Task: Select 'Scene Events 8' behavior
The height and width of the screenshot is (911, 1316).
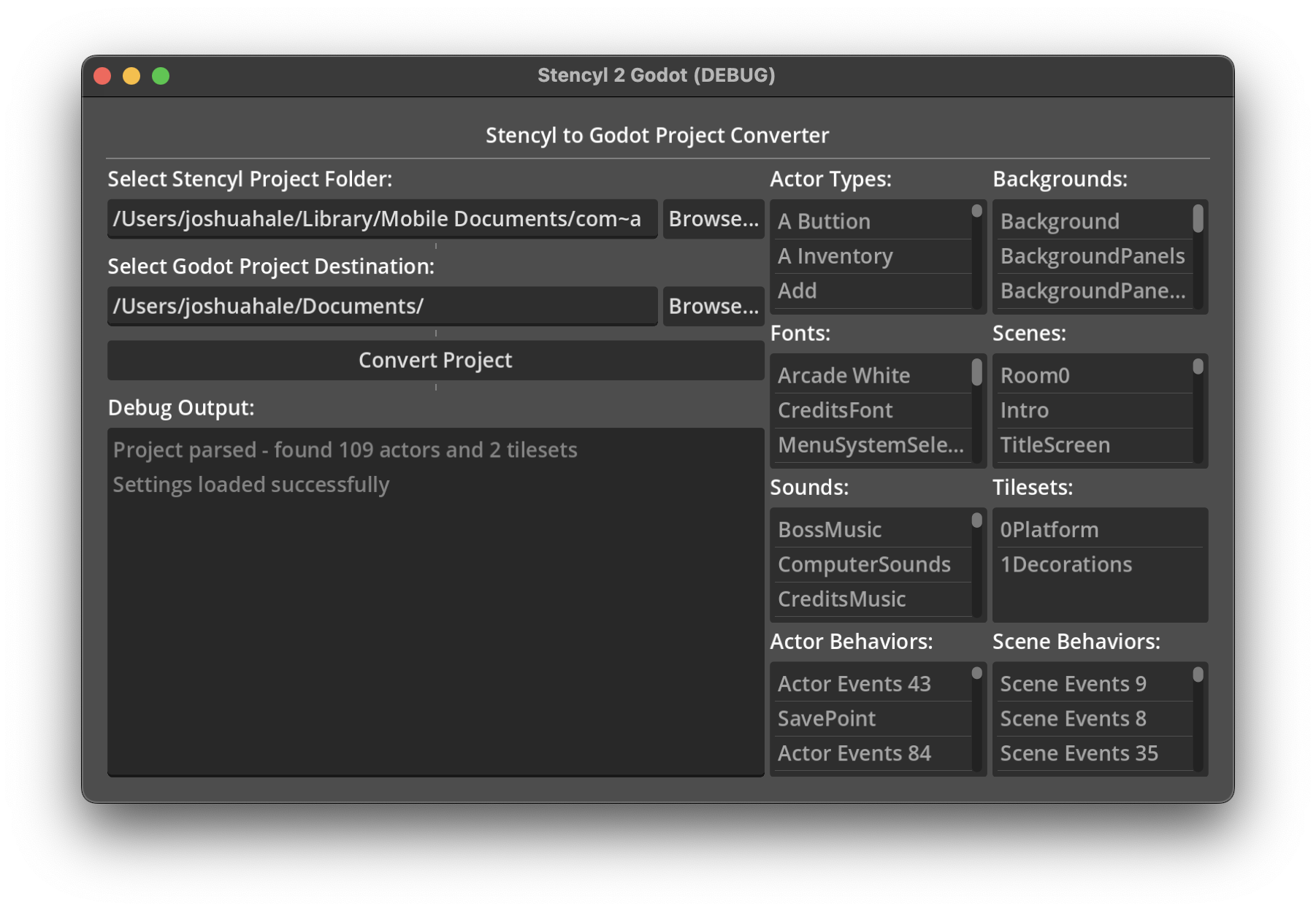Action: (1094, 718)
